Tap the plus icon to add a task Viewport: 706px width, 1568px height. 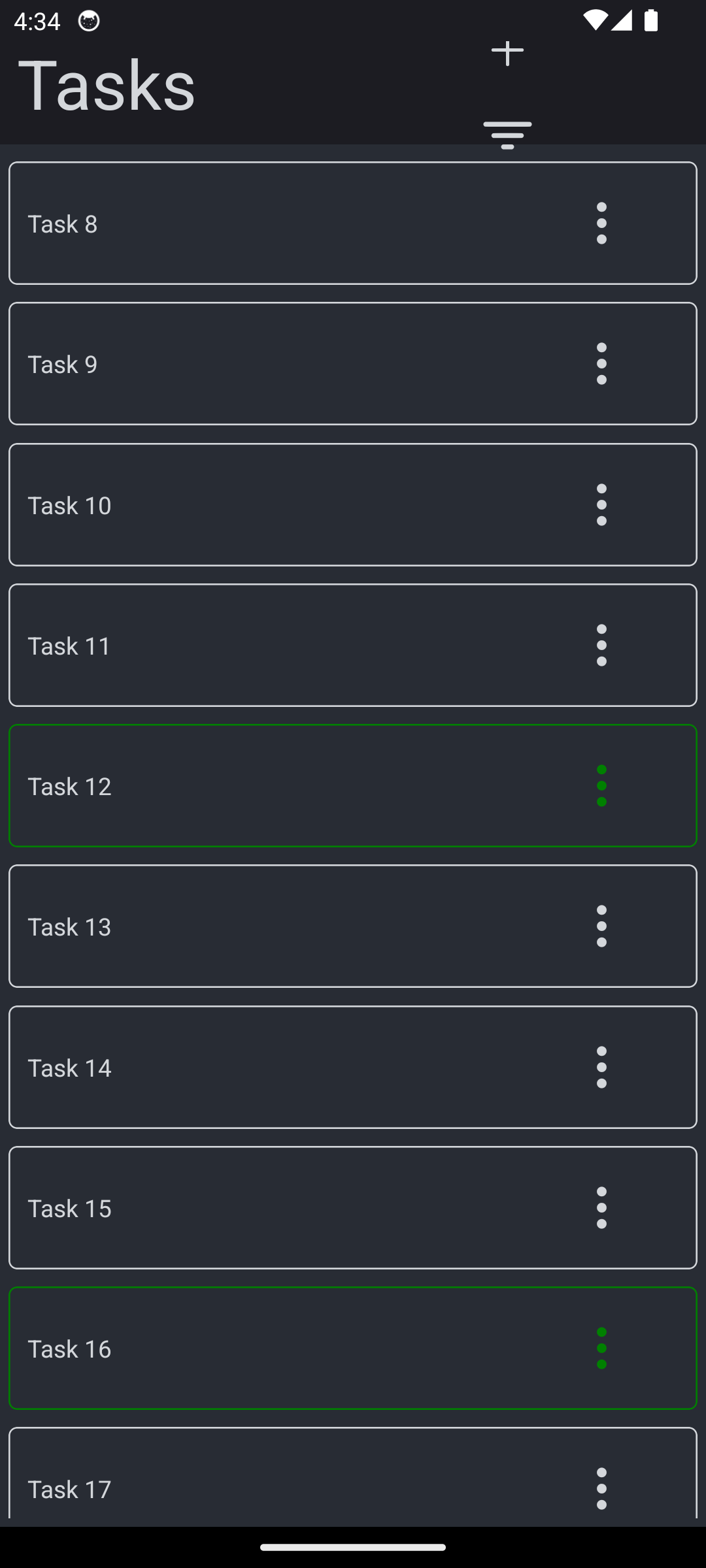[507, 53]
